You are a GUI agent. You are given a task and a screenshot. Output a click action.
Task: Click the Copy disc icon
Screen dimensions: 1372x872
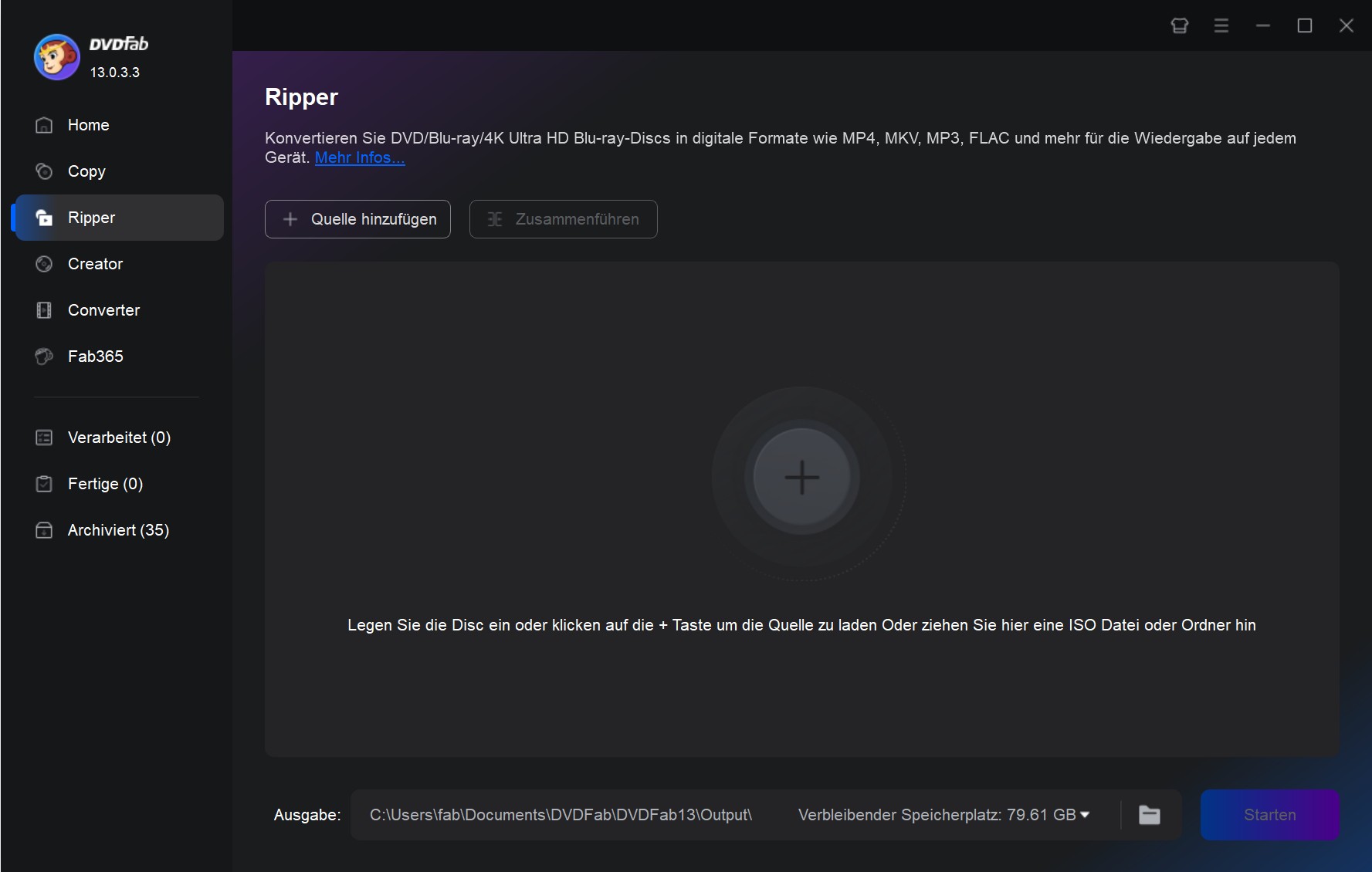tap(44, 171)
